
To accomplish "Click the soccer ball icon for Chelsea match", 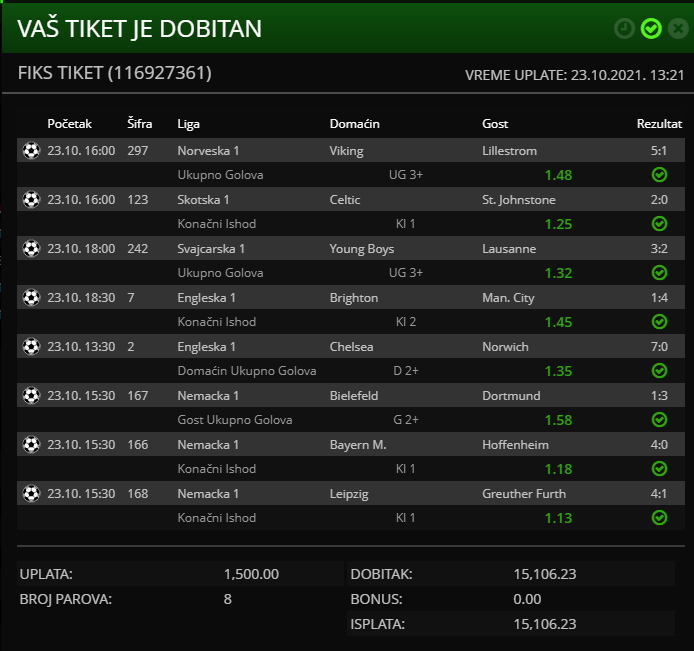I will pos(31,347).
